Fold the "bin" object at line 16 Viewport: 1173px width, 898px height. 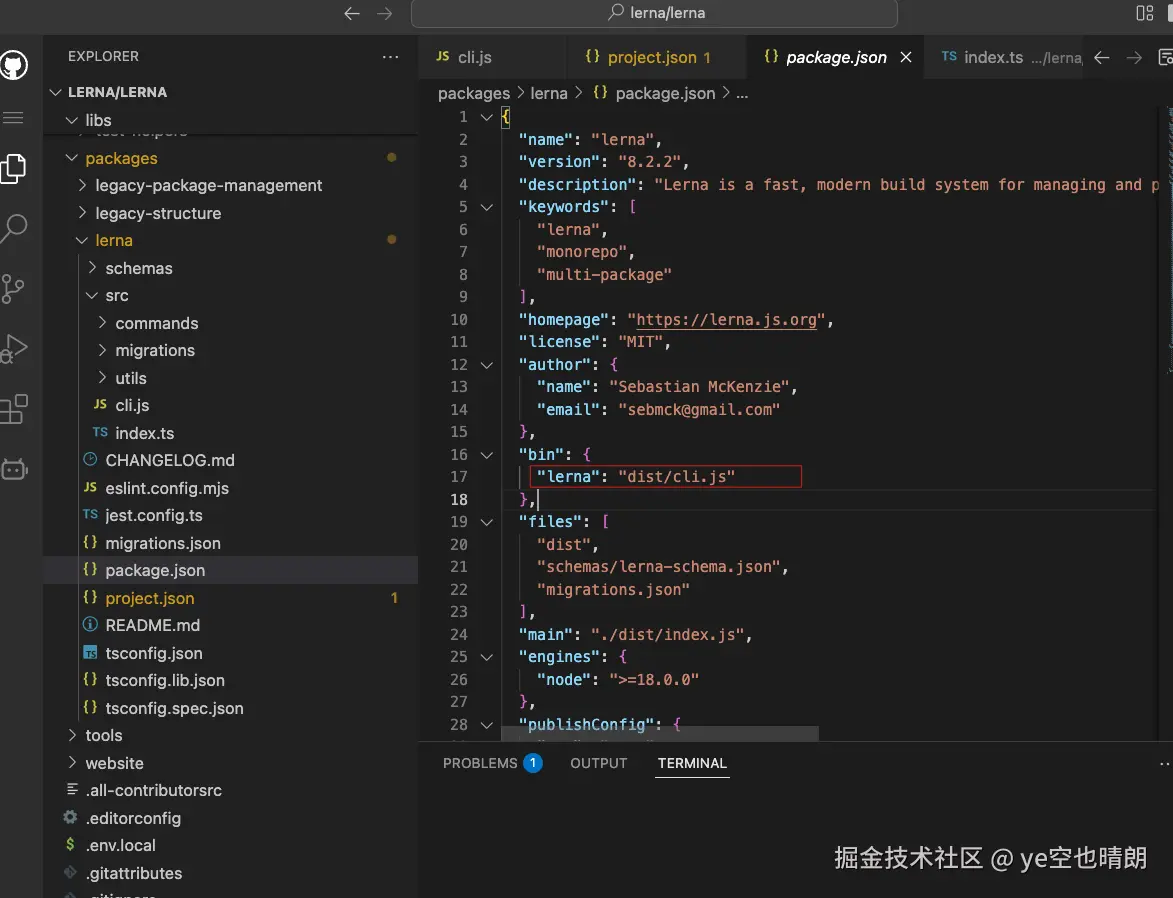click(x=487, y=455)
